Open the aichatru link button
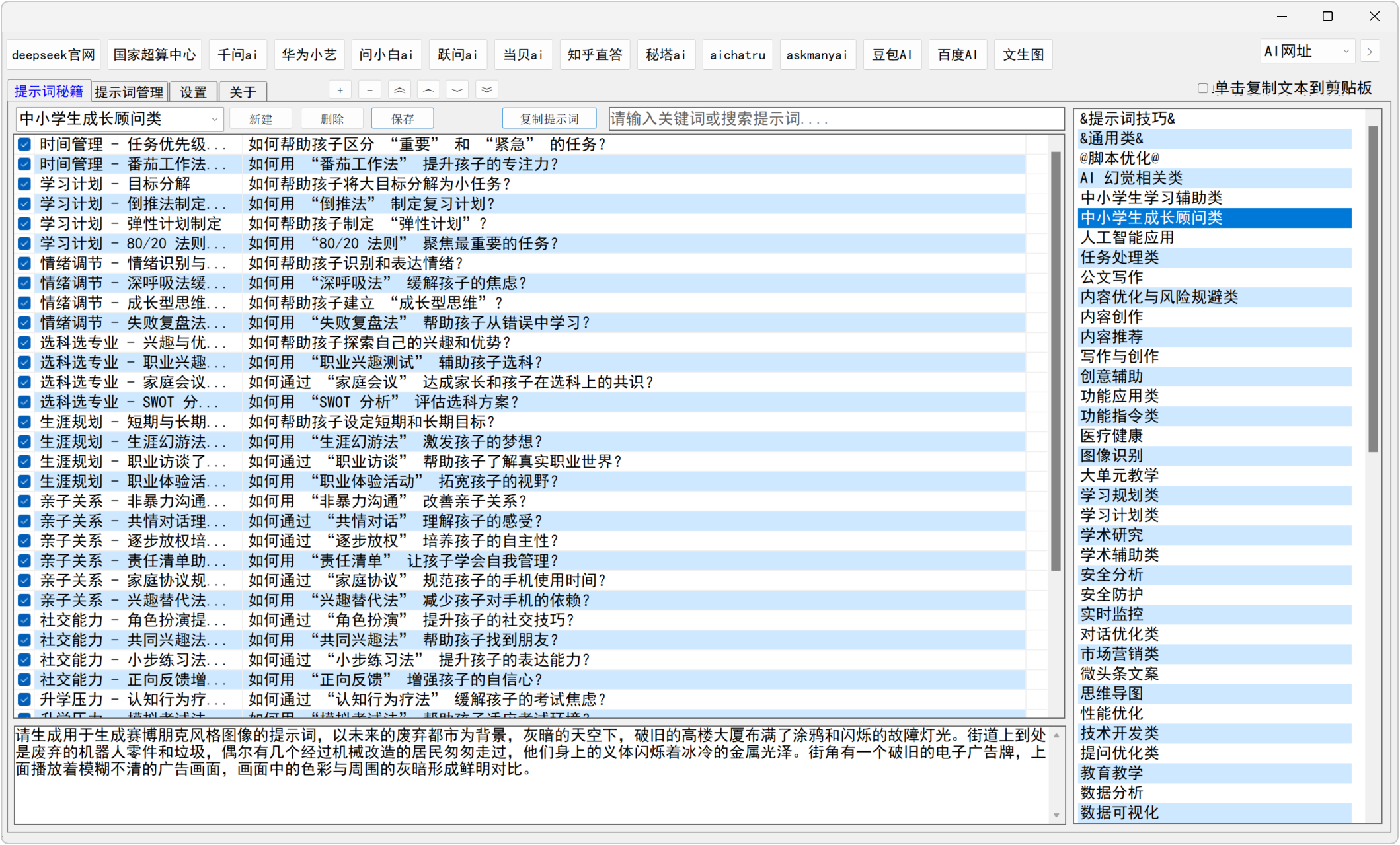Image resolution: width=1400 pixels, height=845 pixels. point(738,55)
